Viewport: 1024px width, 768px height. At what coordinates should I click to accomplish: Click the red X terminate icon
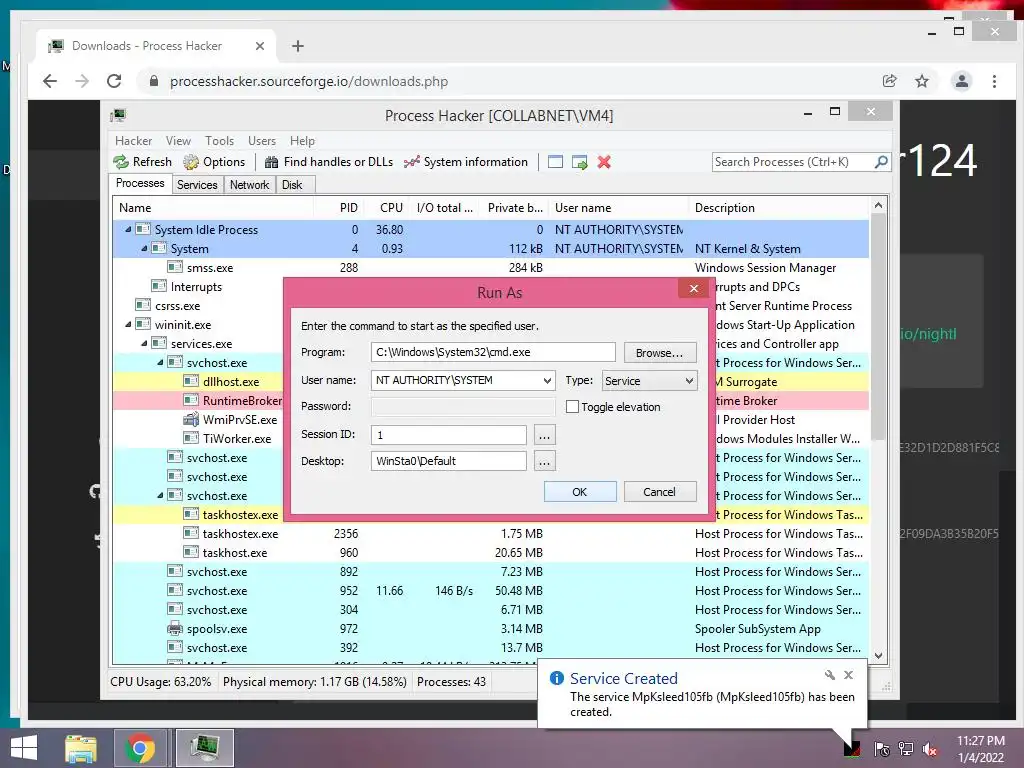(x=604, y=162)
